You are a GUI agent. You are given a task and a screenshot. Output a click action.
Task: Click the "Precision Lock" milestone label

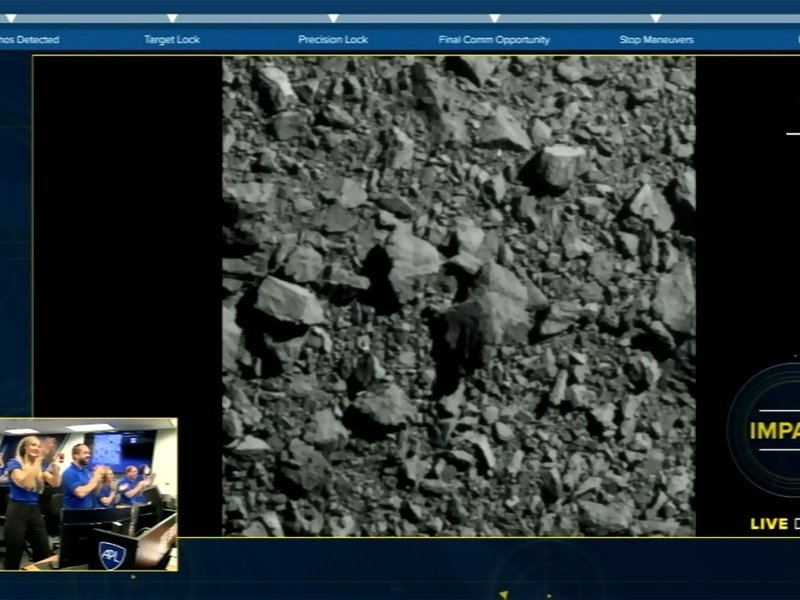coord(333,40)
